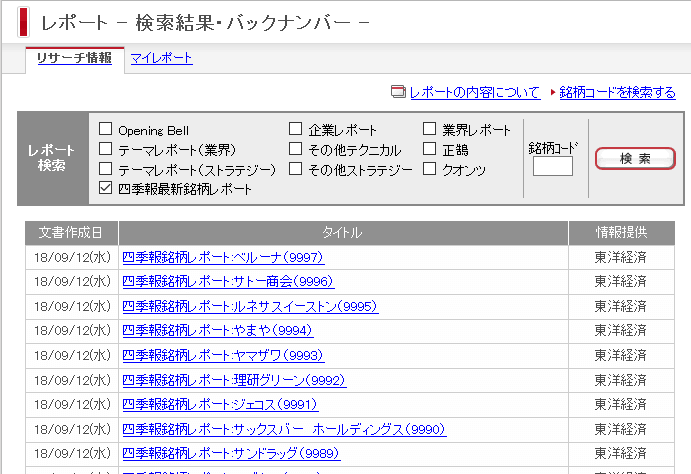Image resolution: width=691 pixels, height=474 pixels.
Task: Open the 銘柄コードを検索する link
Action: (x=617, y=93)
